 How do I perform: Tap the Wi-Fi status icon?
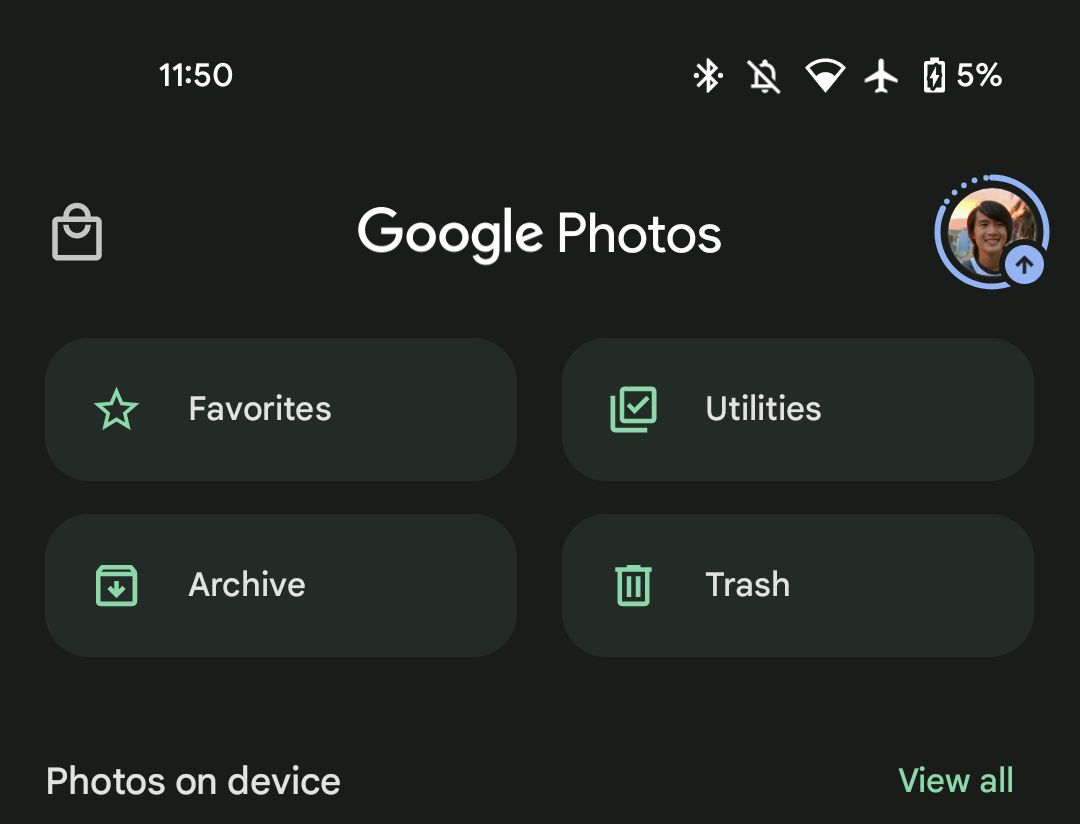pos(825,76)
